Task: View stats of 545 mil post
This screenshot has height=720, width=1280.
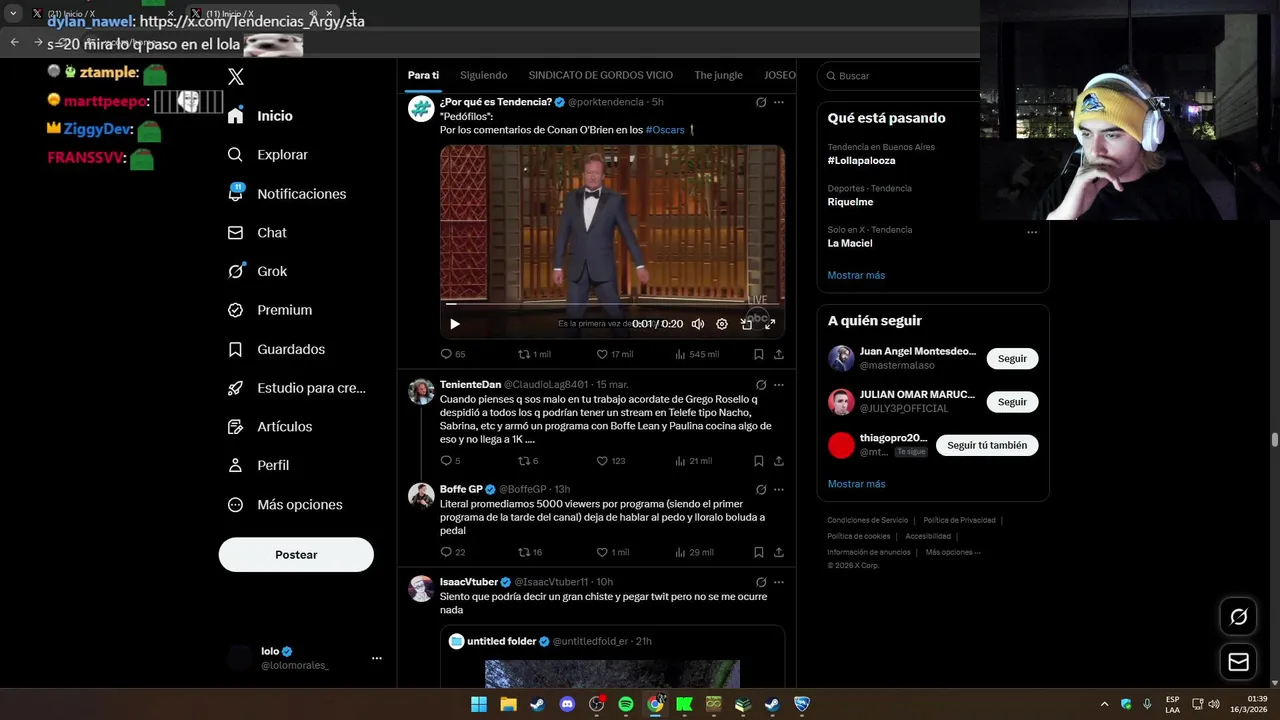Action: [697, 354]
